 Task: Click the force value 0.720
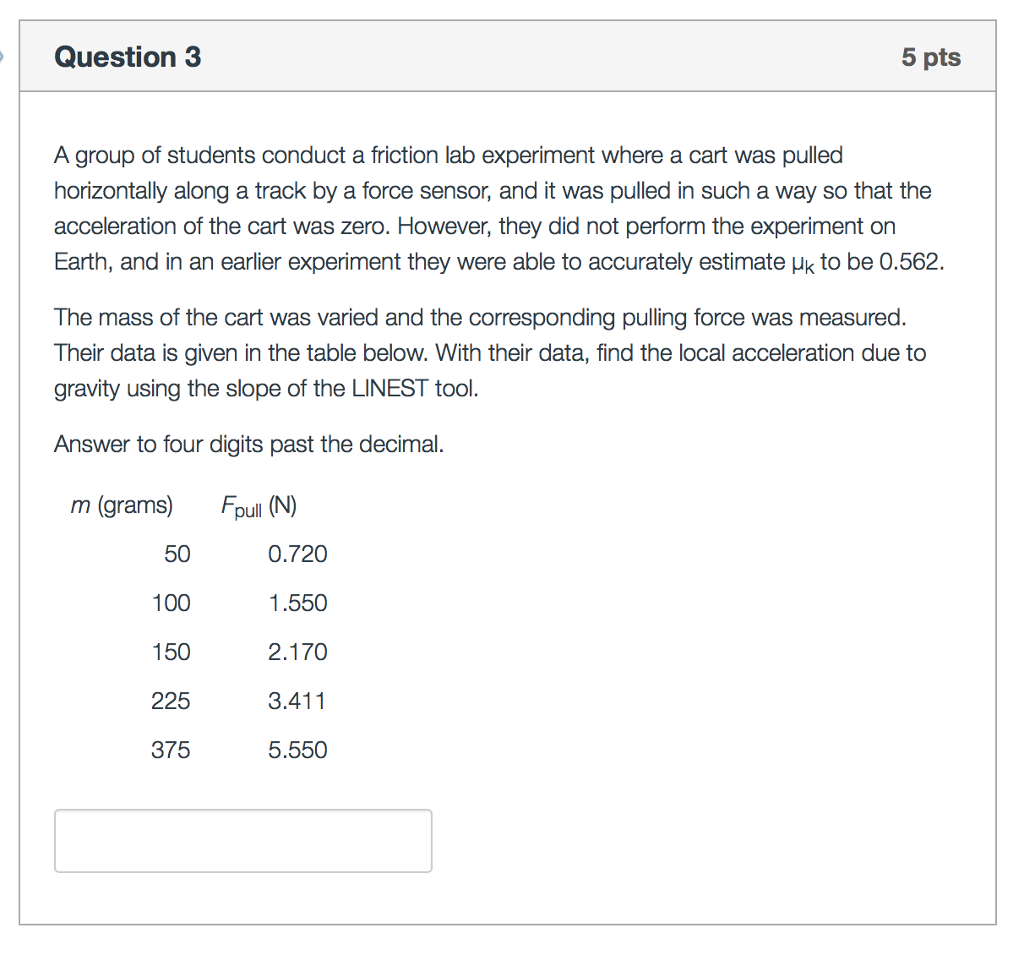(297, 554)
